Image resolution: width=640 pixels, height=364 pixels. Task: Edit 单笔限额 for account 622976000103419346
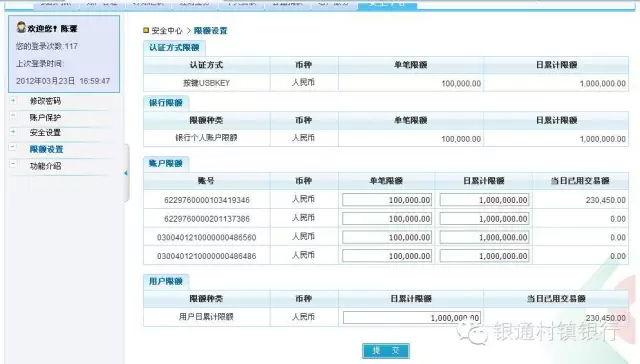tap(387, 200)
